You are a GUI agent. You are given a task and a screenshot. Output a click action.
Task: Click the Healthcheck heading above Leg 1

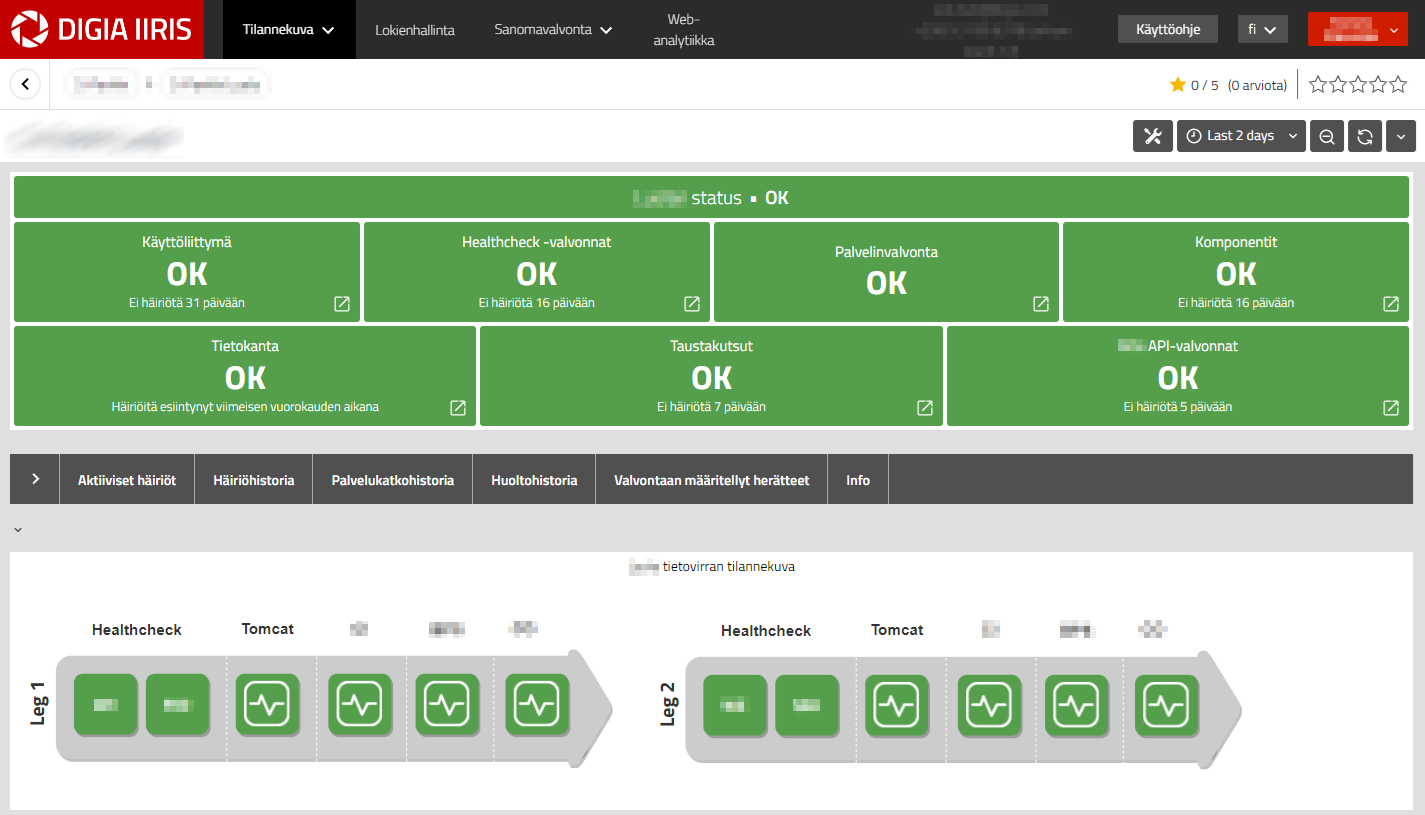point(137,630)
